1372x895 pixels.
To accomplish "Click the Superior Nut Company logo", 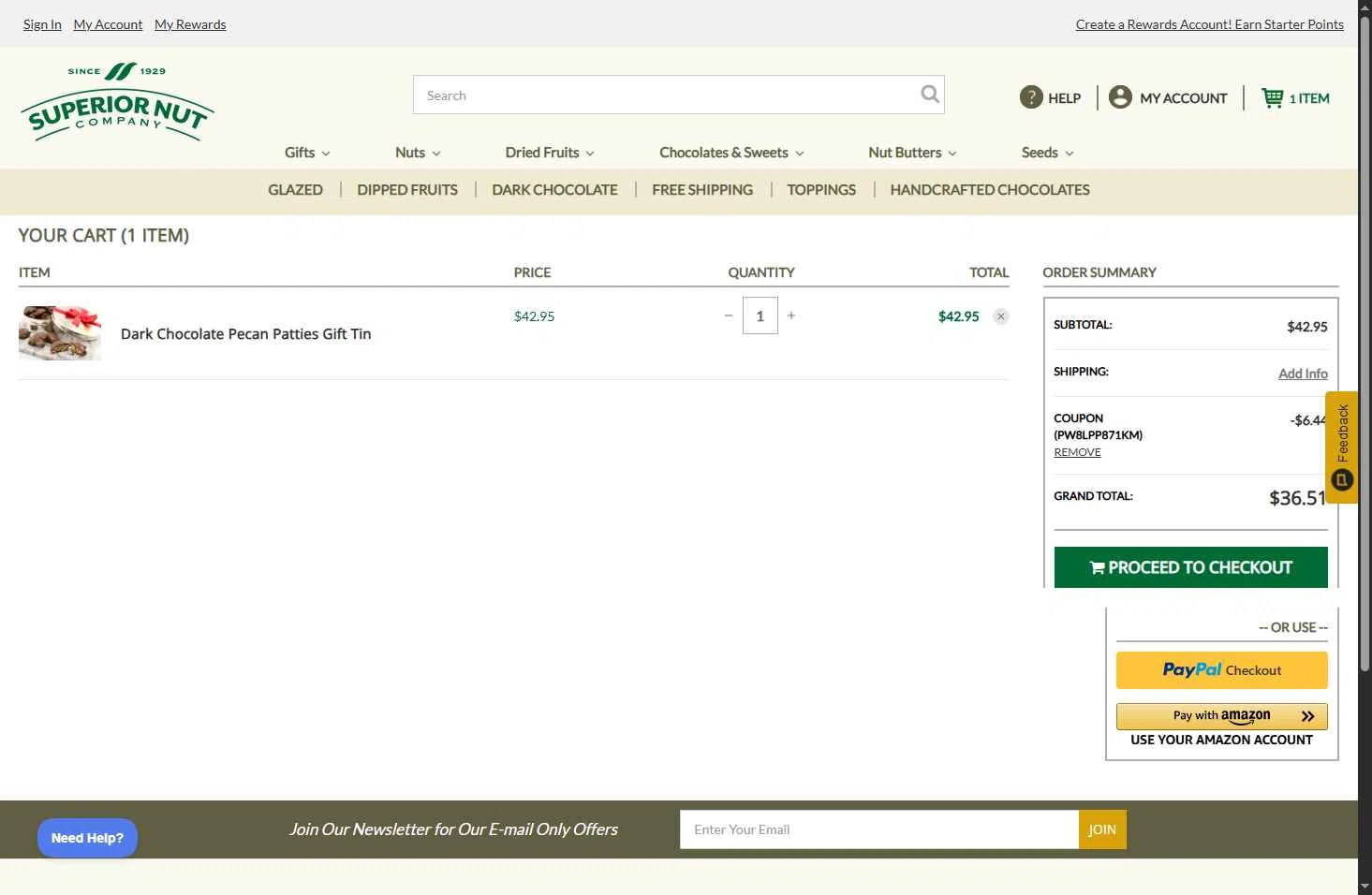I will [x=117, y=102].
